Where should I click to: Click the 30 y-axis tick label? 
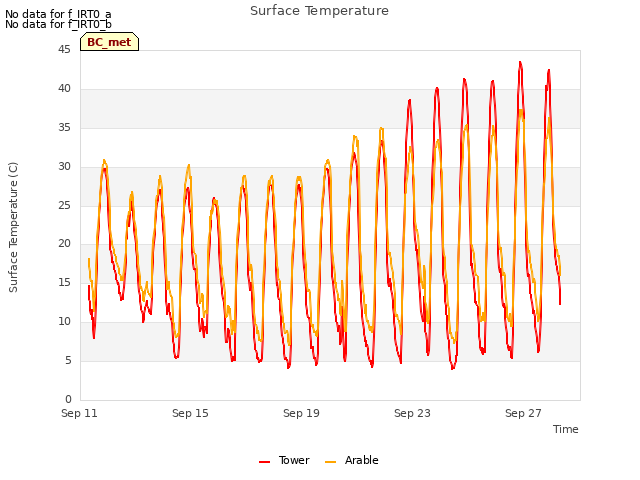click(64, 167)
